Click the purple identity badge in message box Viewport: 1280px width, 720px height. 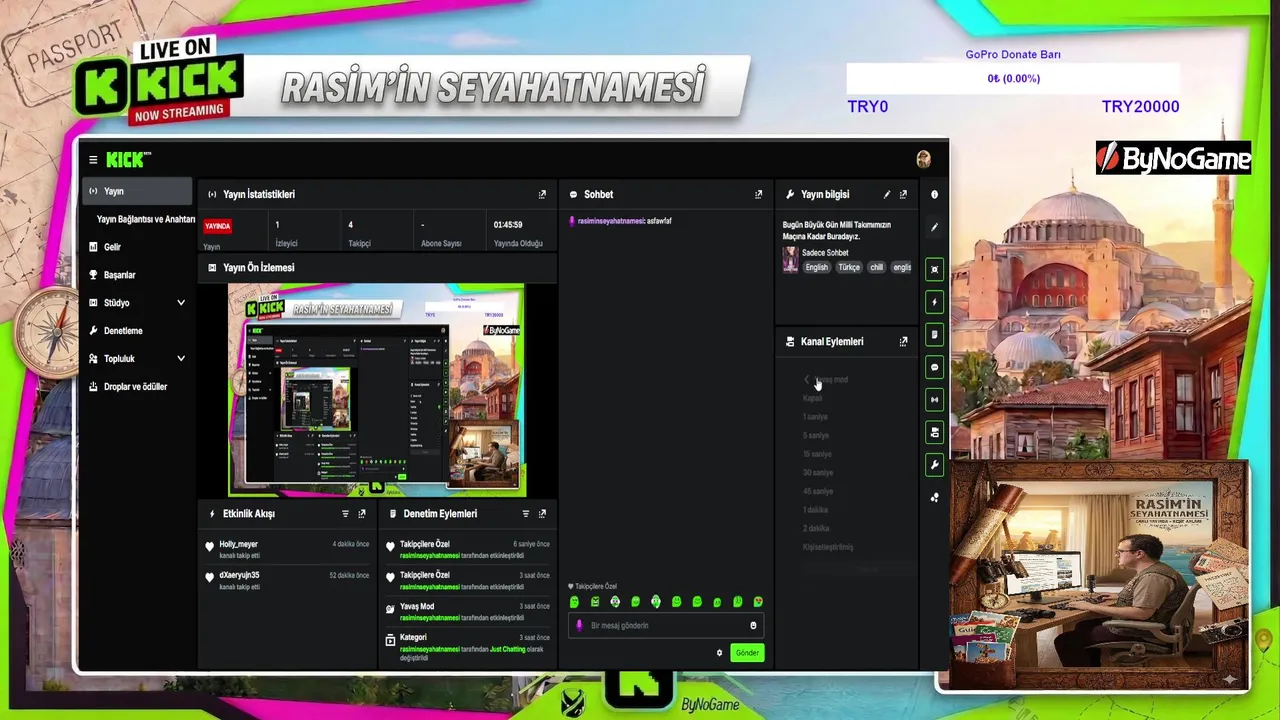579,626
